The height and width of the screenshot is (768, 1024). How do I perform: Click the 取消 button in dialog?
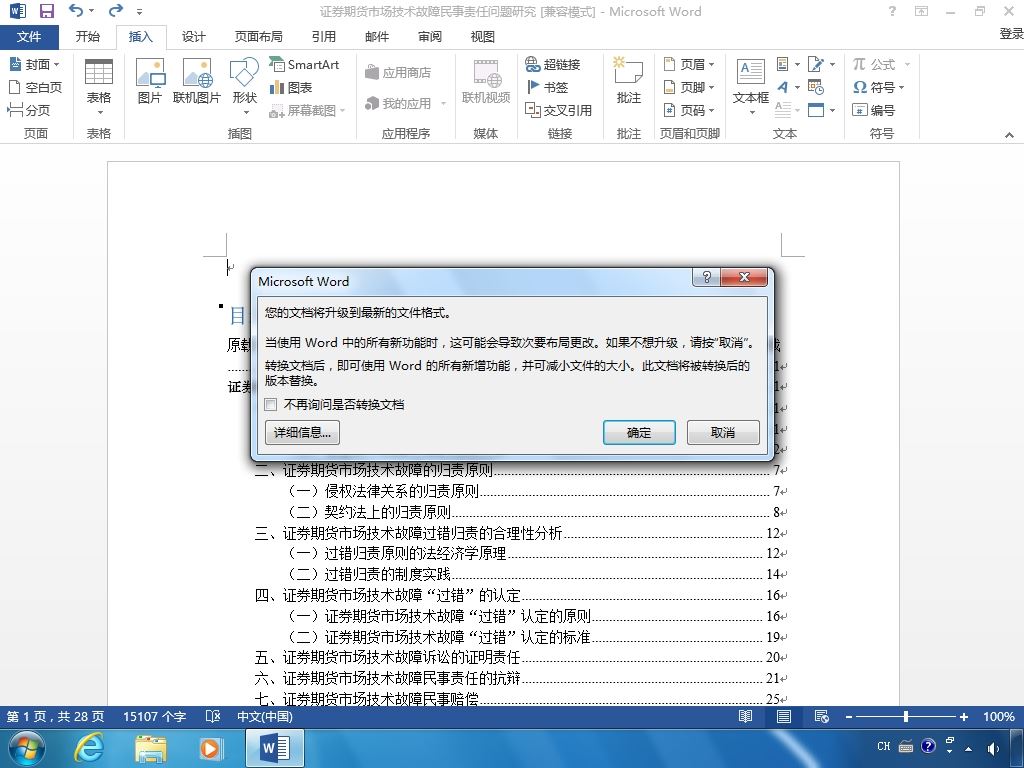[x=723, y=432]
